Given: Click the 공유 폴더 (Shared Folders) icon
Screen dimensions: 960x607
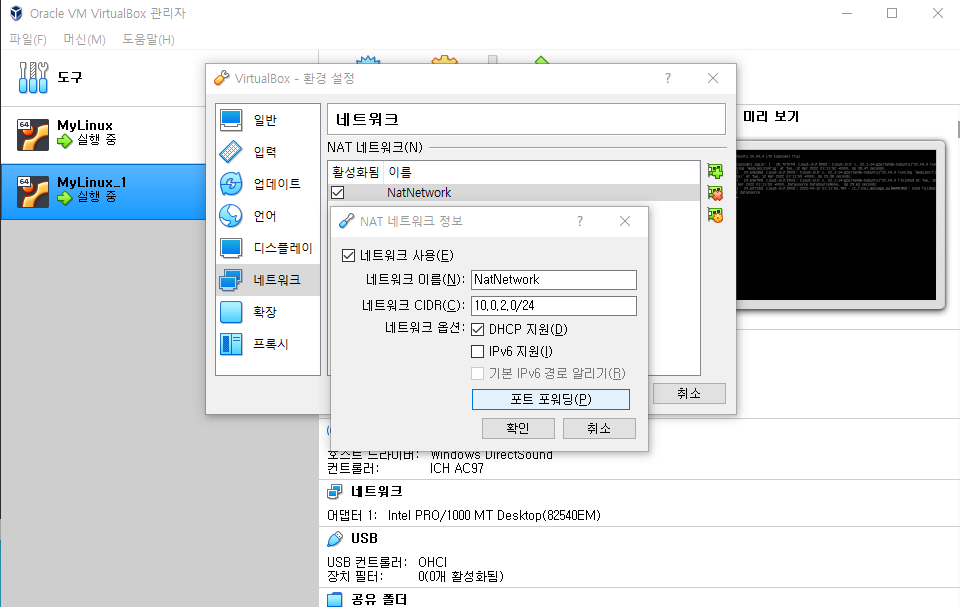Looking at the screenshot, I should (x=335, y=600).
